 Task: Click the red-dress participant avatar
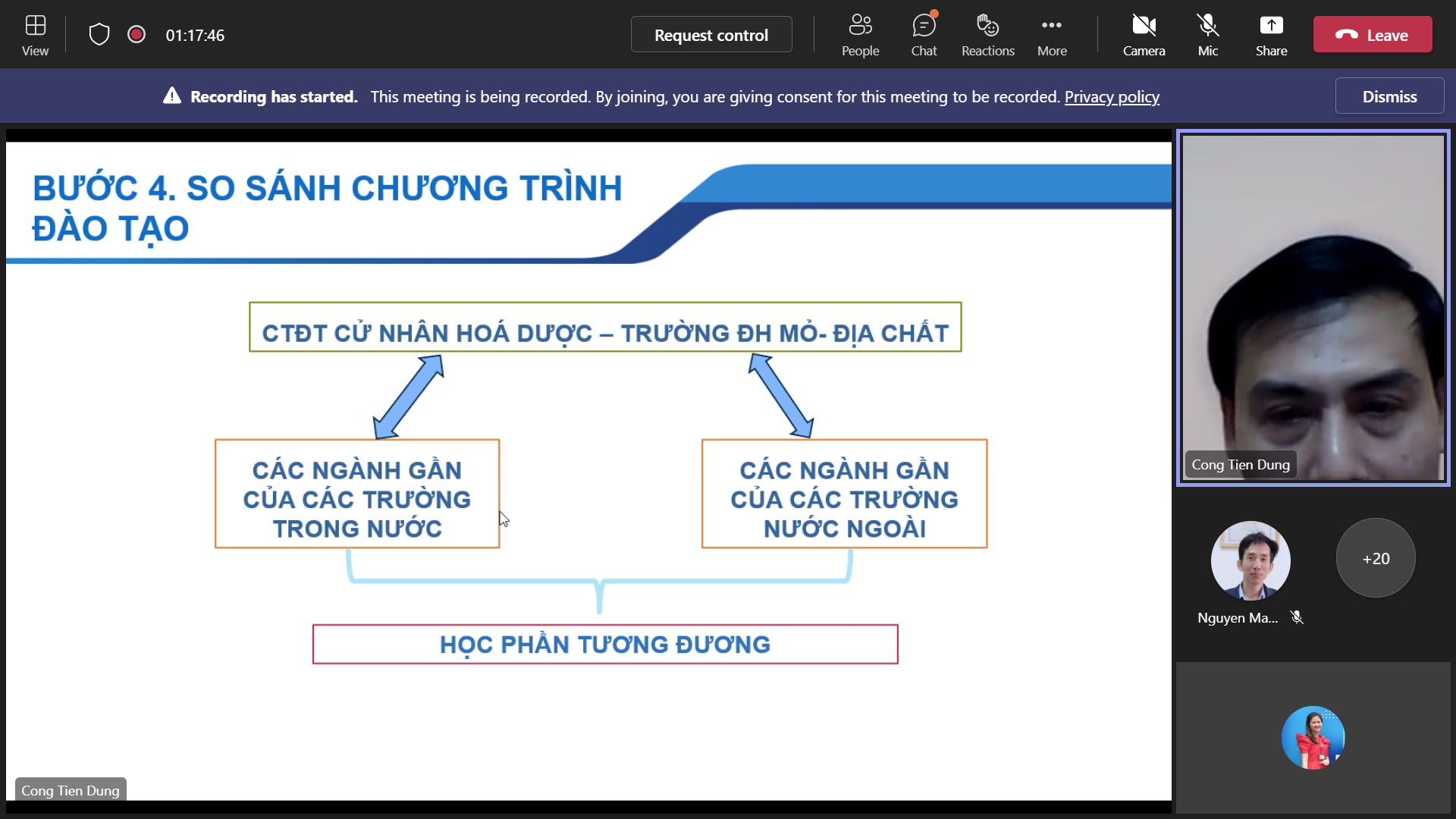(1313, 738)
